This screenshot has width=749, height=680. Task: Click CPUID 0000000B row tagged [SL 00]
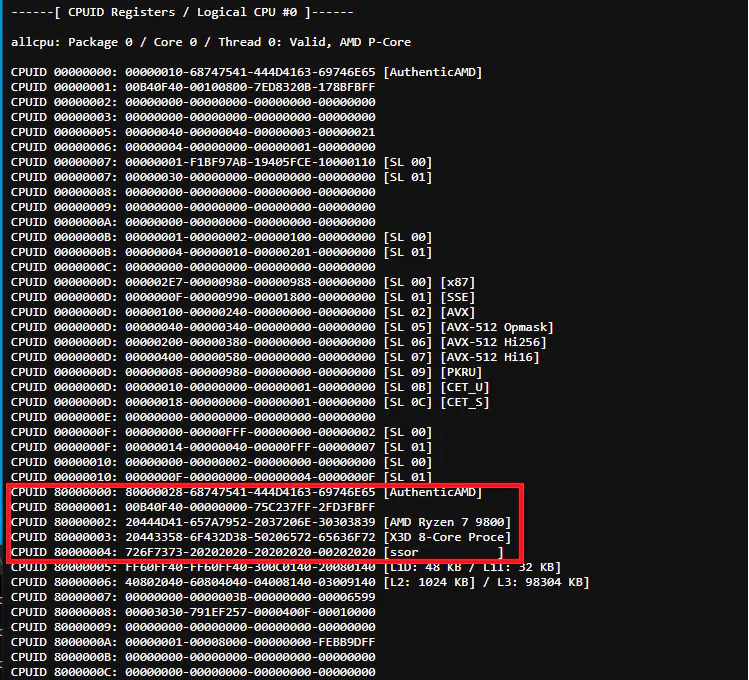tap(222, 237)
